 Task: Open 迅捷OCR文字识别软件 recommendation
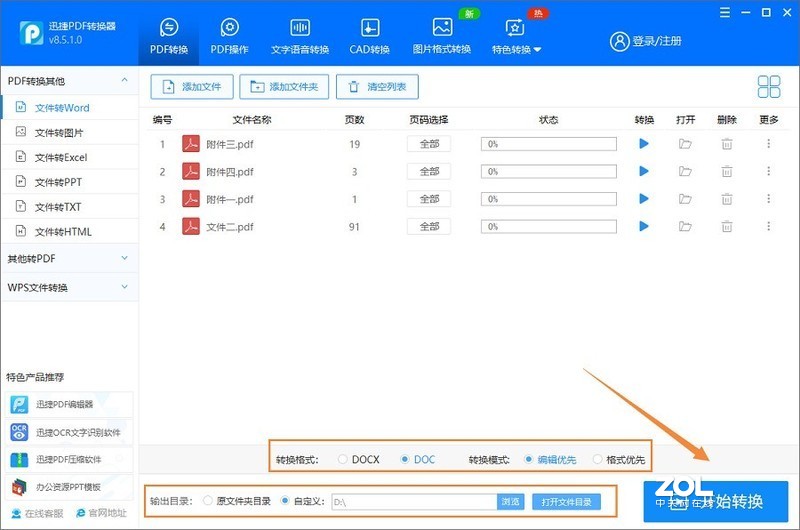coord(69,433)
